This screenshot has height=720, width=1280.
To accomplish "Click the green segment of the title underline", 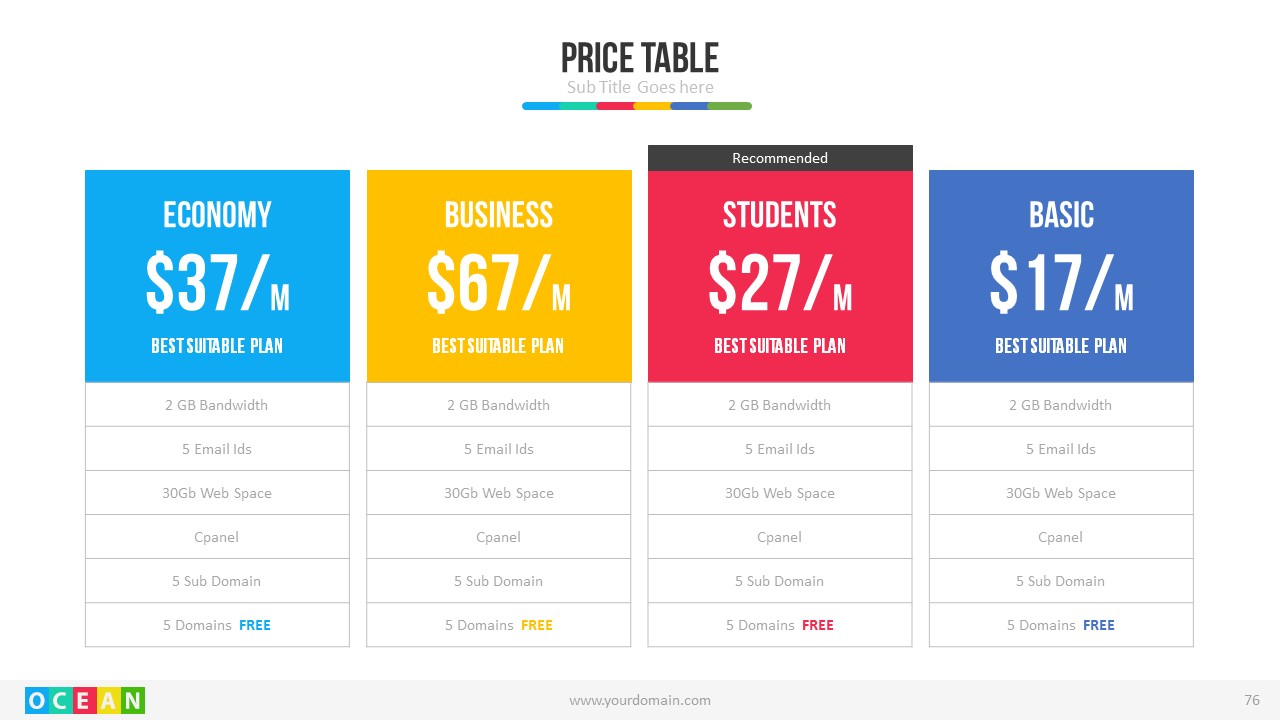I will click(x=730, y=106).
